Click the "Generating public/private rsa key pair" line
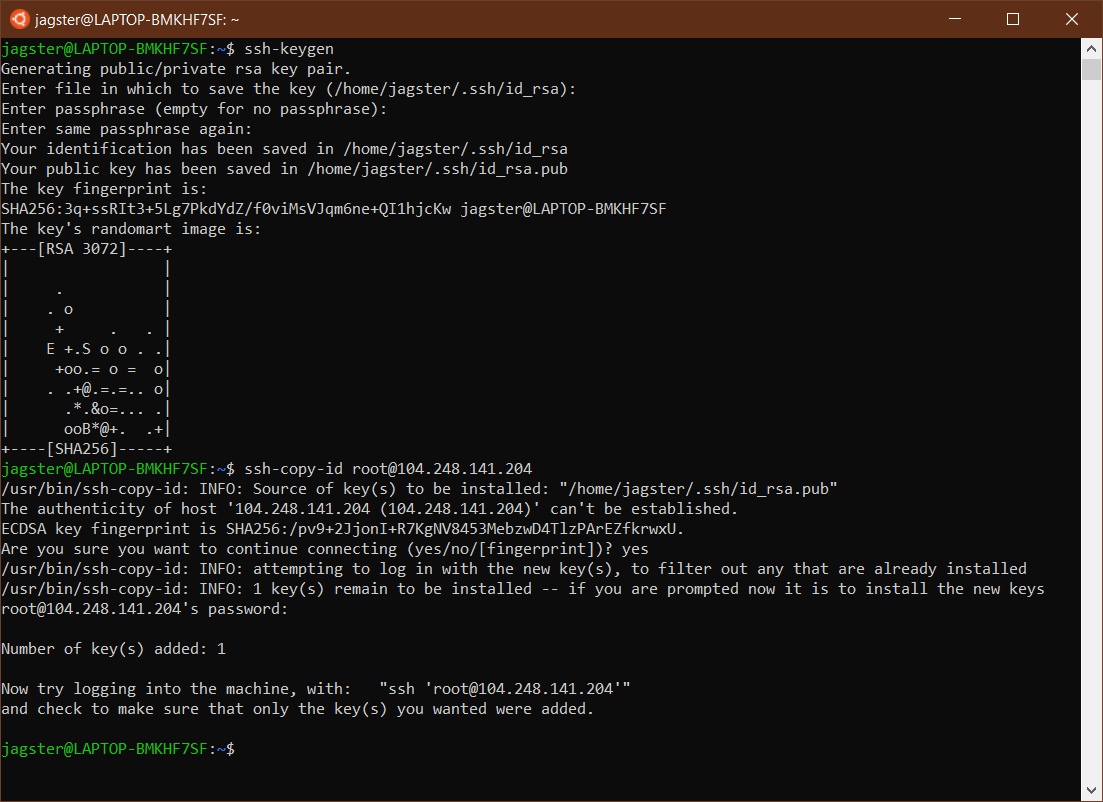This screenshot has height=802, width=1103. (x=176, y=69)
